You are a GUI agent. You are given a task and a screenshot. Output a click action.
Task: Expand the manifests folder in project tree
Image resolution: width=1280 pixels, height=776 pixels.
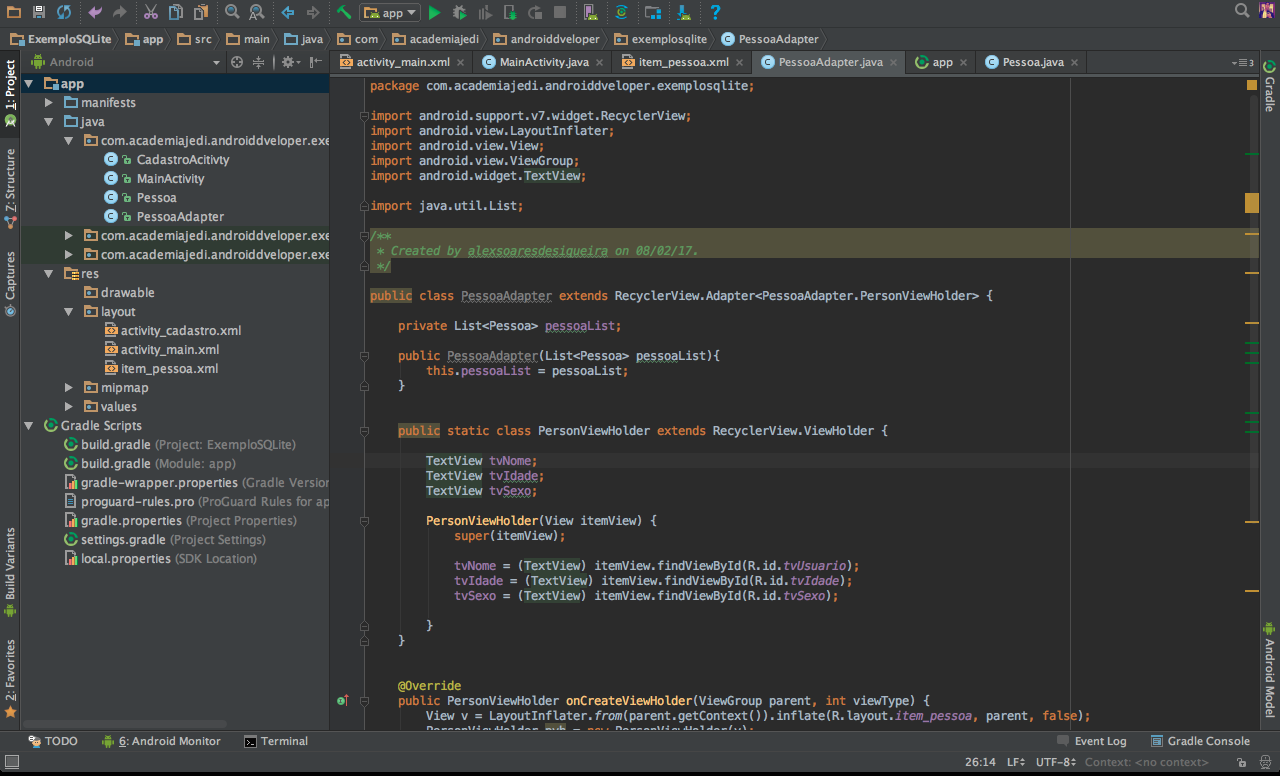click(50, 103)
